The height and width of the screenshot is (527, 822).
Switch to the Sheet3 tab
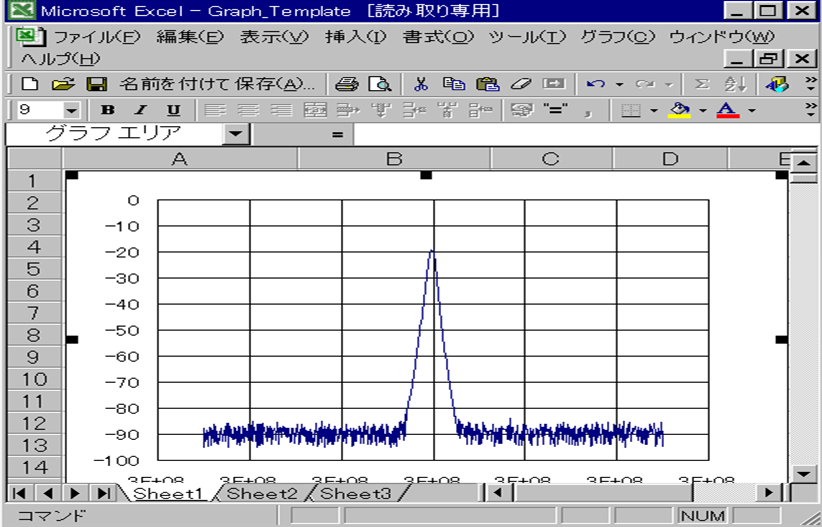coord(355,493)
